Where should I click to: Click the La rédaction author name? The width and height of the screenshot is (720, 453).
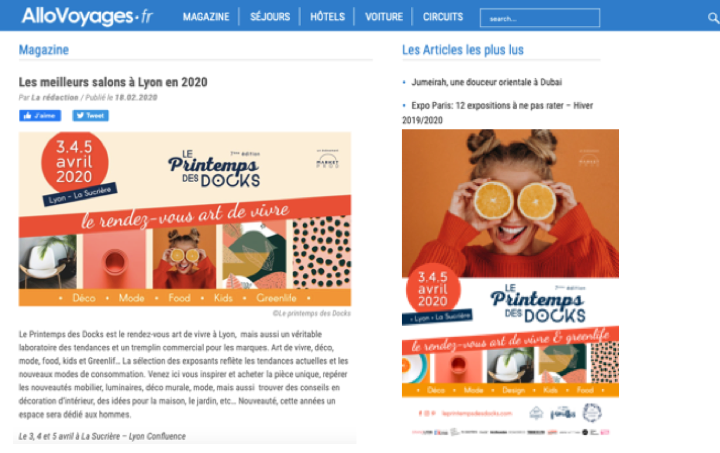coord(55,97)
